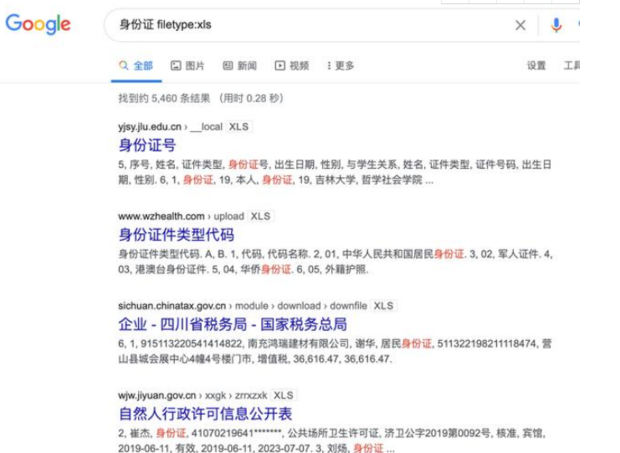Open 设置 settings
This screenshot has height=453, width=620.
(x=536, y=66)
